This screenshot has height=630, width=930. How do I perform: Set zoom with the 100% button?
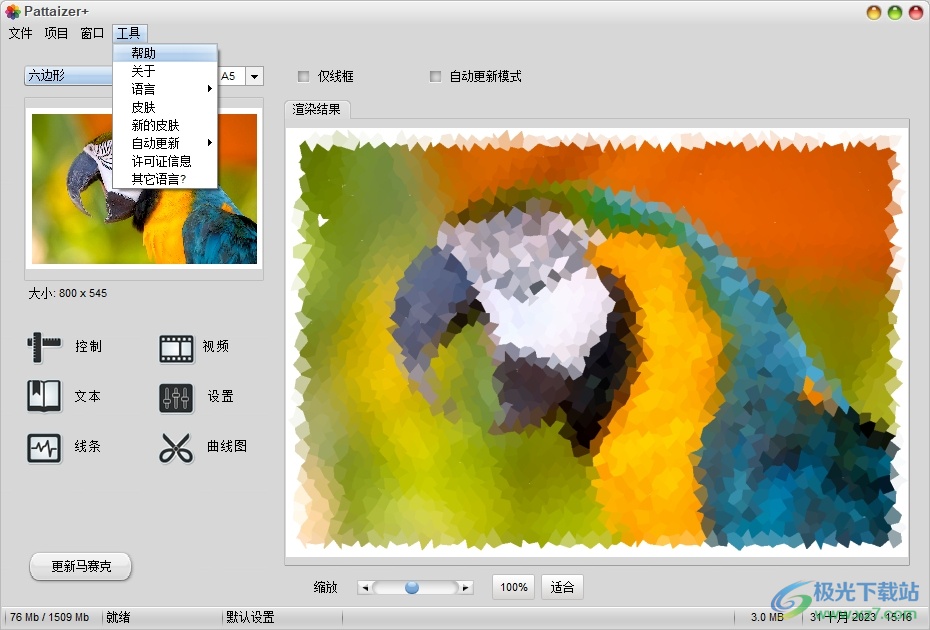tap(514, 587)
